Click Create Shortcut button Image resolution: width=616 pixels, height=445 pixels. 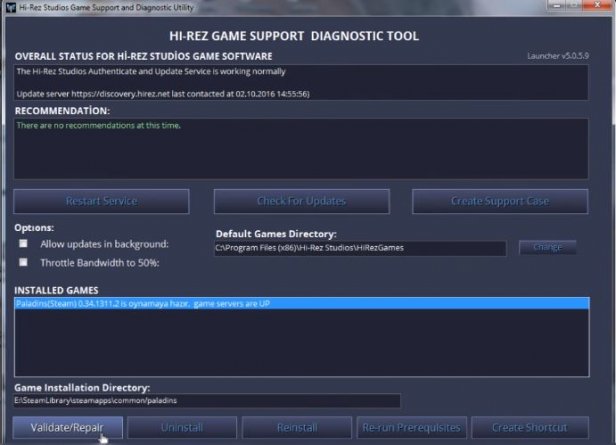point(530,427)
